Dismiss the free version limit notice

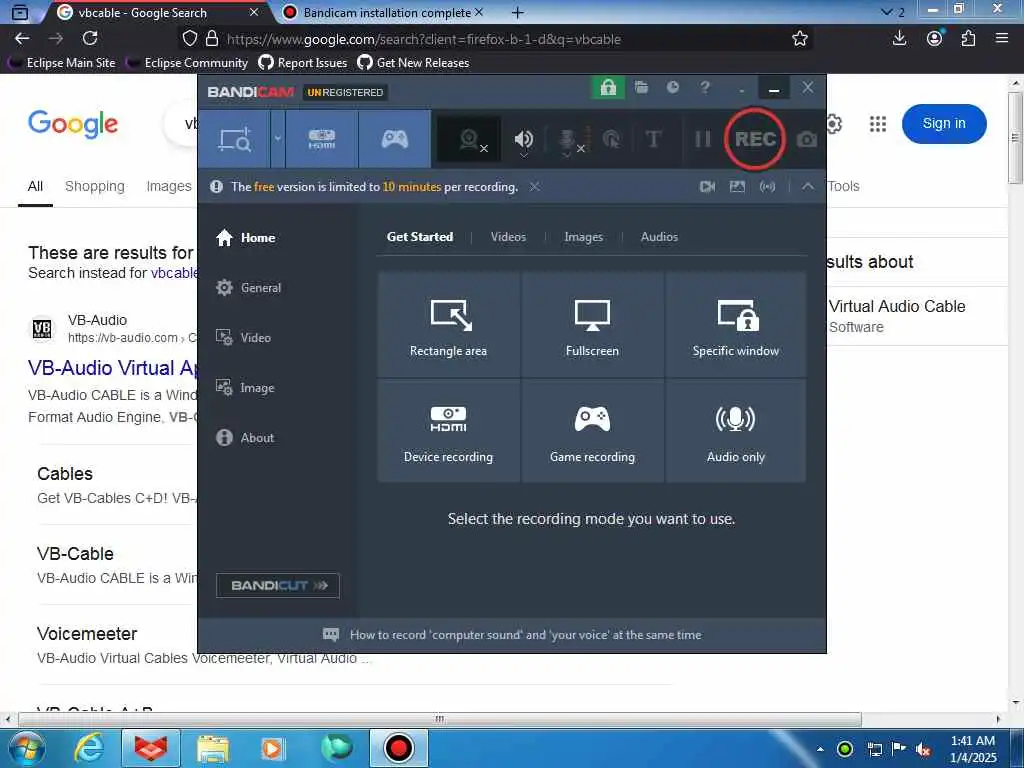534,187
